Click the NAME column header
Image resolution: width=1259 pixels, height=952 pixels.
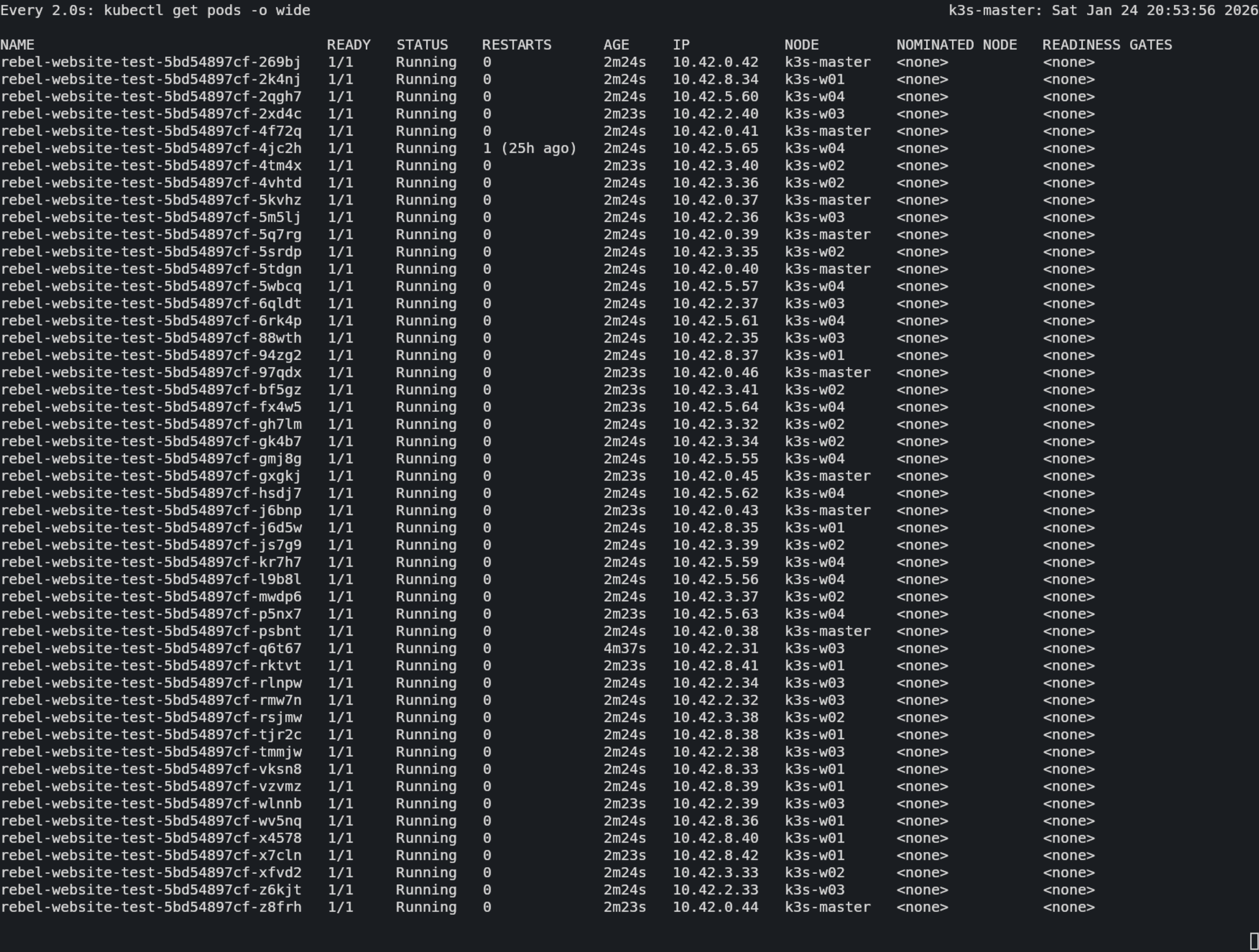(18, 45)
